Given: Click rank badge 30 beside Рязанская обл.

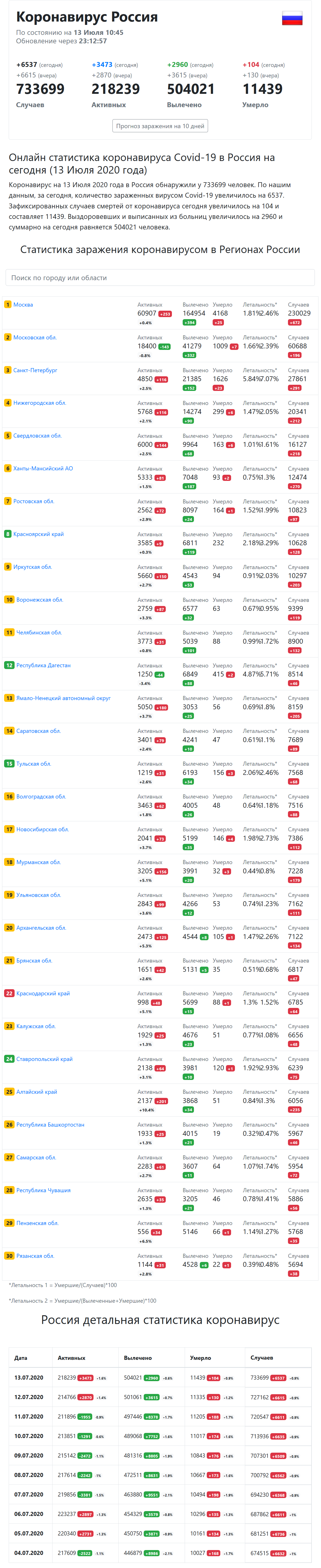Looking at the screenshot, I should pyautogui.click(x=9, y=1256).
